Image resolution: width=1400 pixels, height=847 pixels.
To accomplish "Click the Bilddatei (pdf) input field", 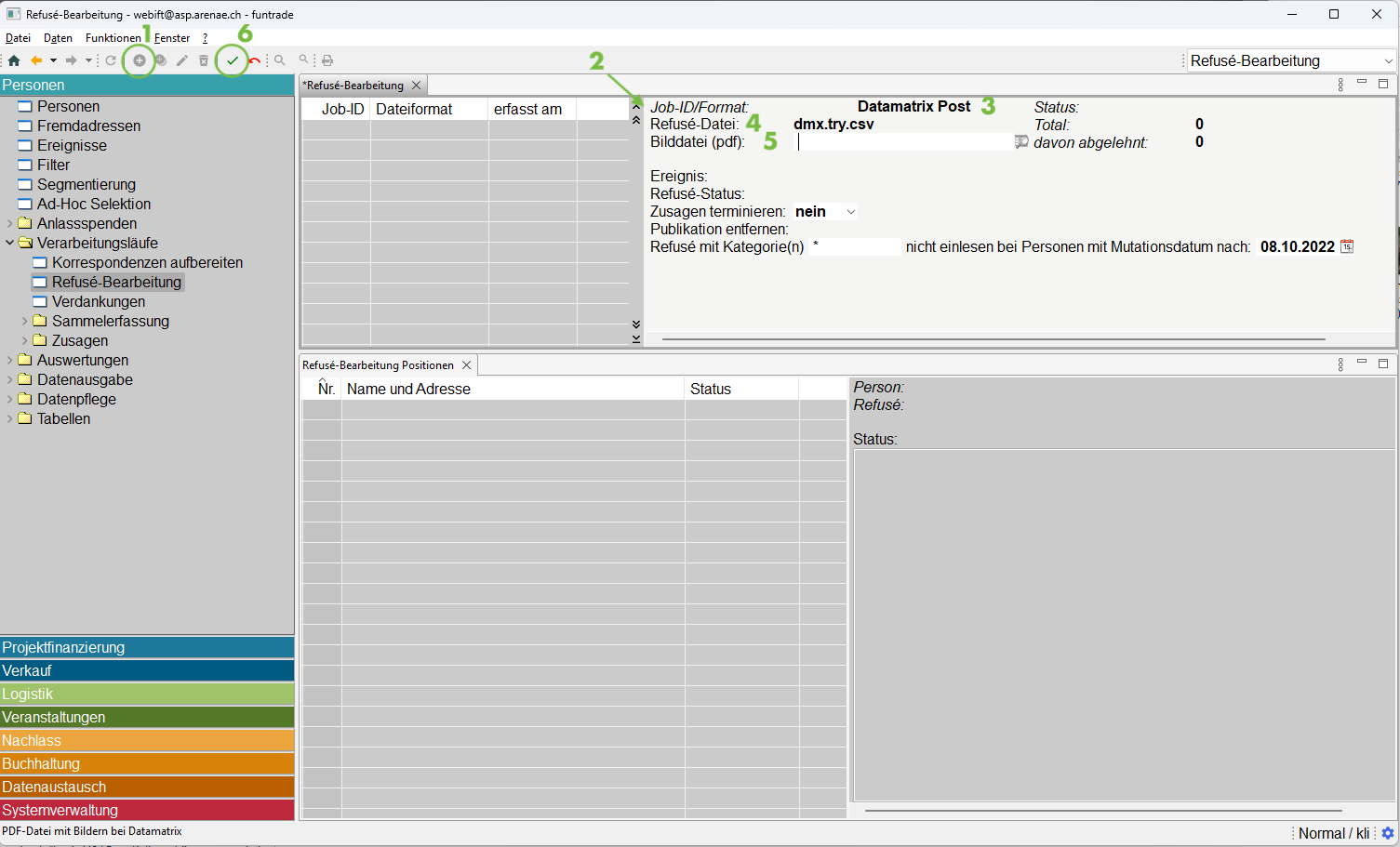I will point(902,142).
